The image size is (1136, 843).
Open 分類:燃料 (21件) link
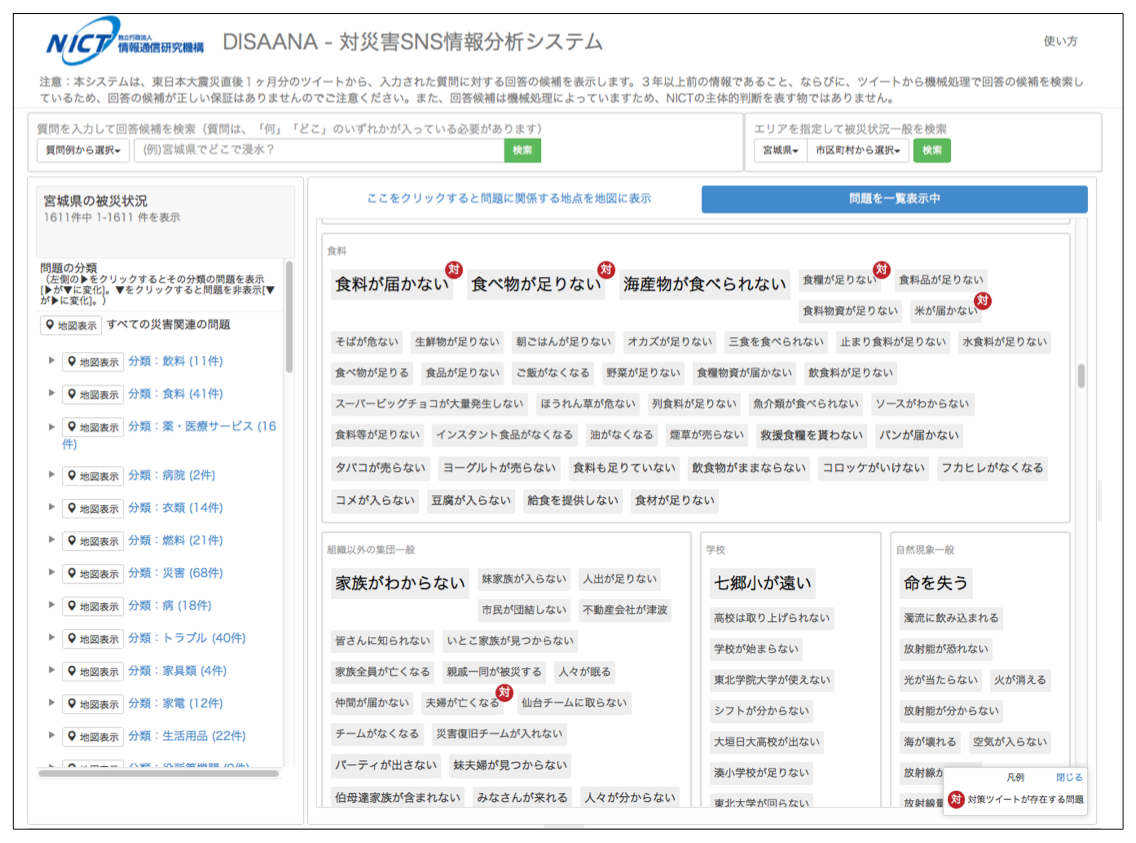pos(175,540)
